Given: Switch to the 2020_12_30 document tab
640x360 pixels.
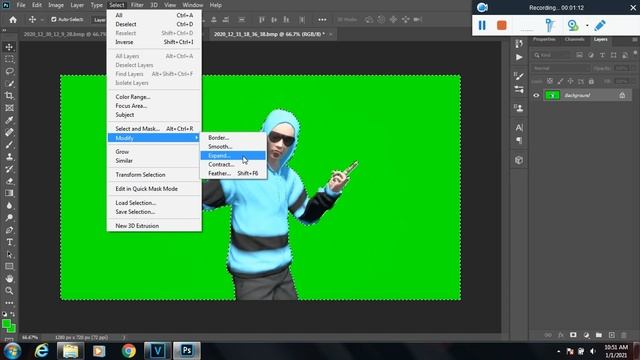Looking at the screenshot, I should (x=63, y=34).
